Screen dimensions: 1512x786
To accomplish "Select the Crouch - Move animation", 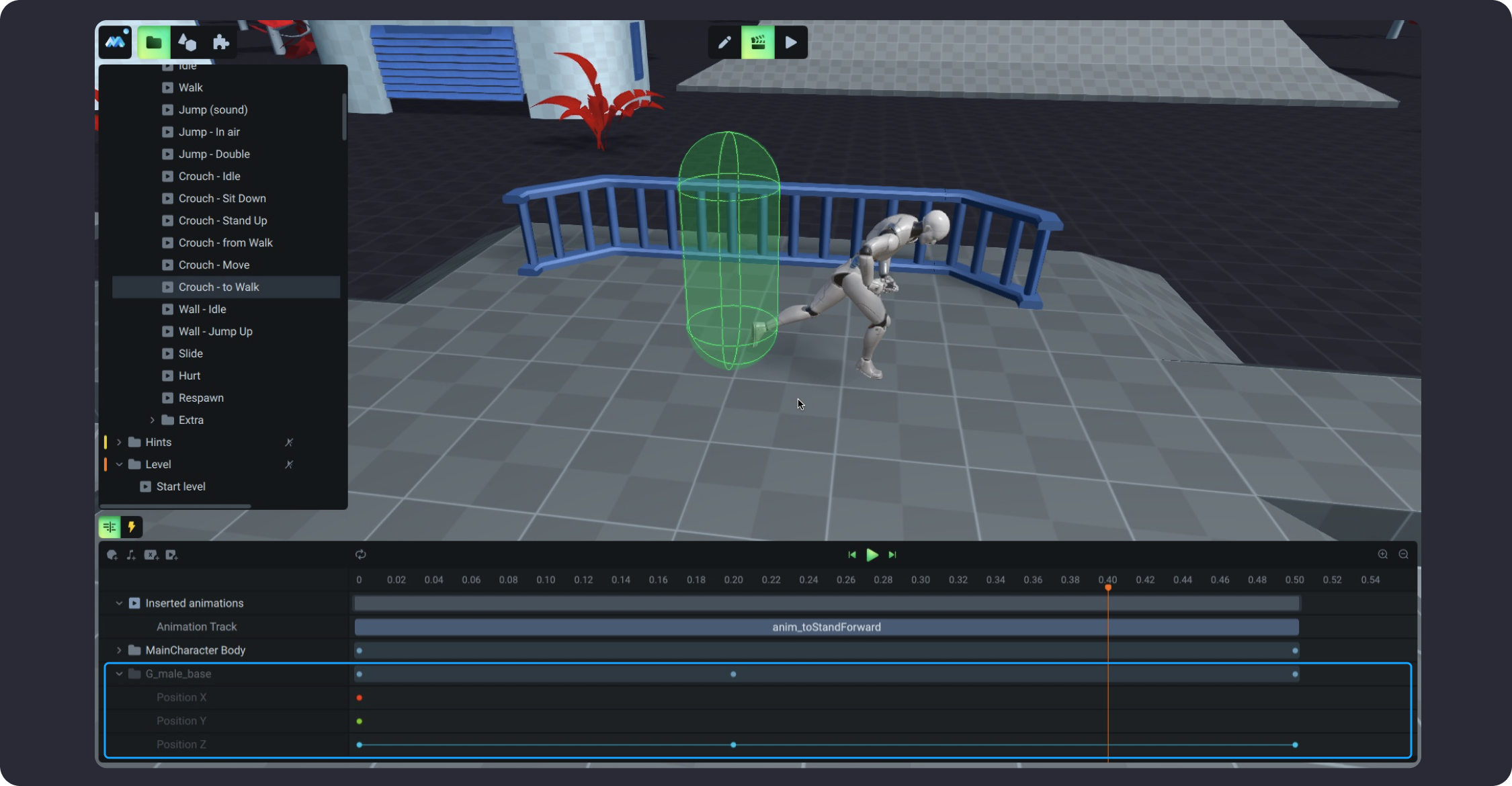I will [214, 265].
